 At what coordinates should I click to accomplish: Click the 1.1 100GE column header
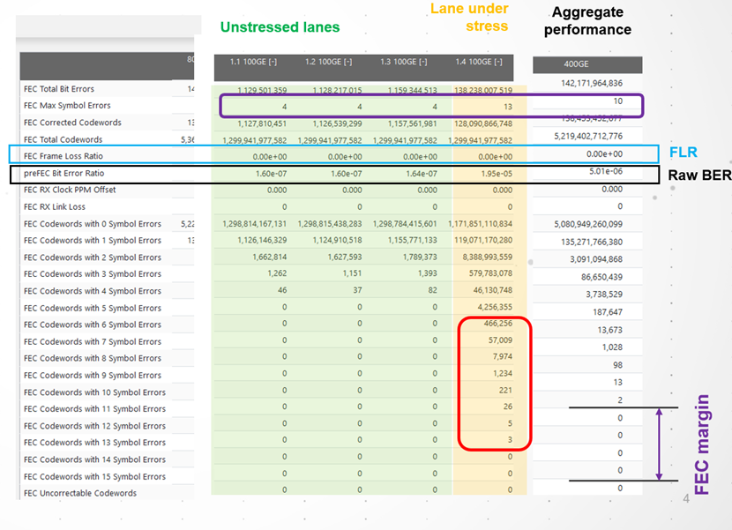point(253,62)
